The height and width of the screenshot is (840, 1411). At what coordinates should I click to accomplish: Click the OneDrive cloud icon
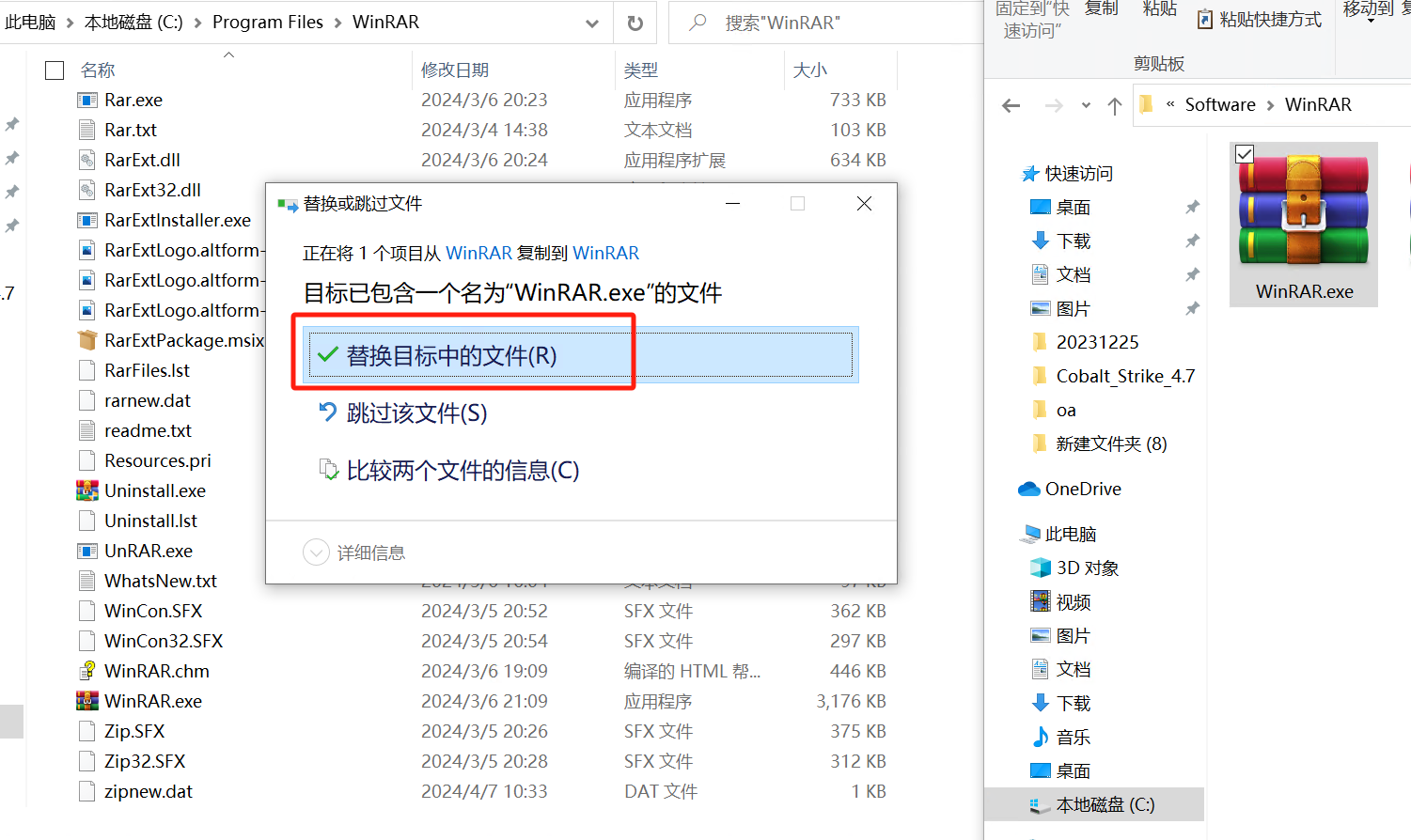(1029, 489)
